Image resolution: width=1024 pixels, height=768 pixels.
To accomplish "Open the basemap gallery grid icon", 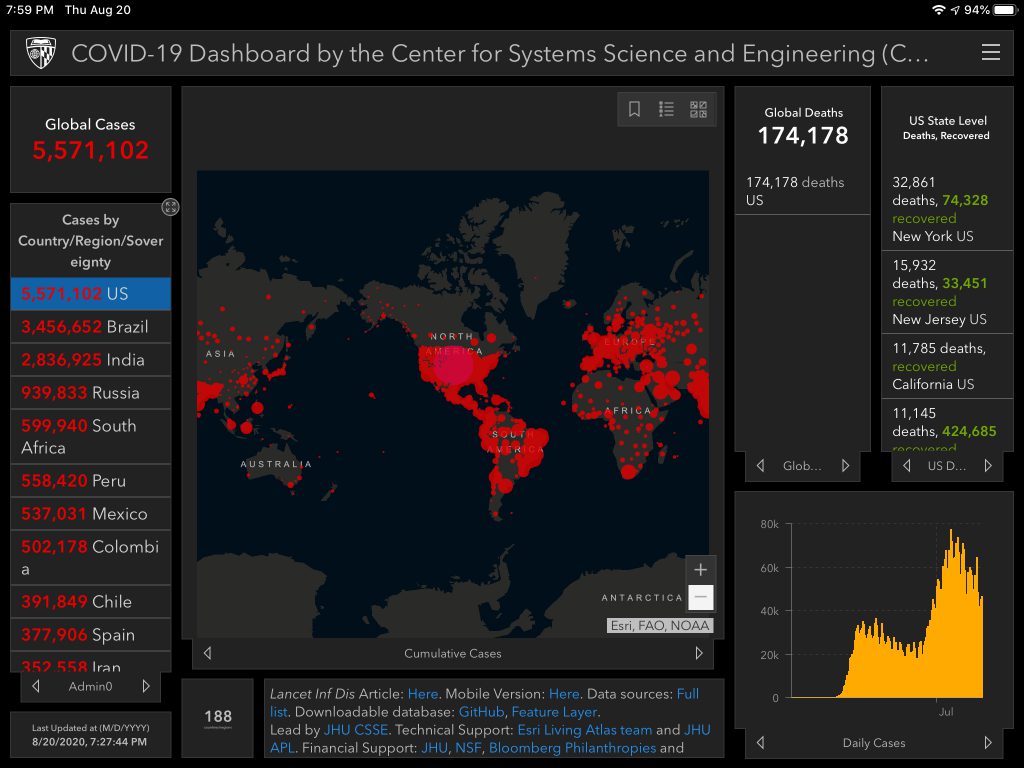I will pos(698,109).
